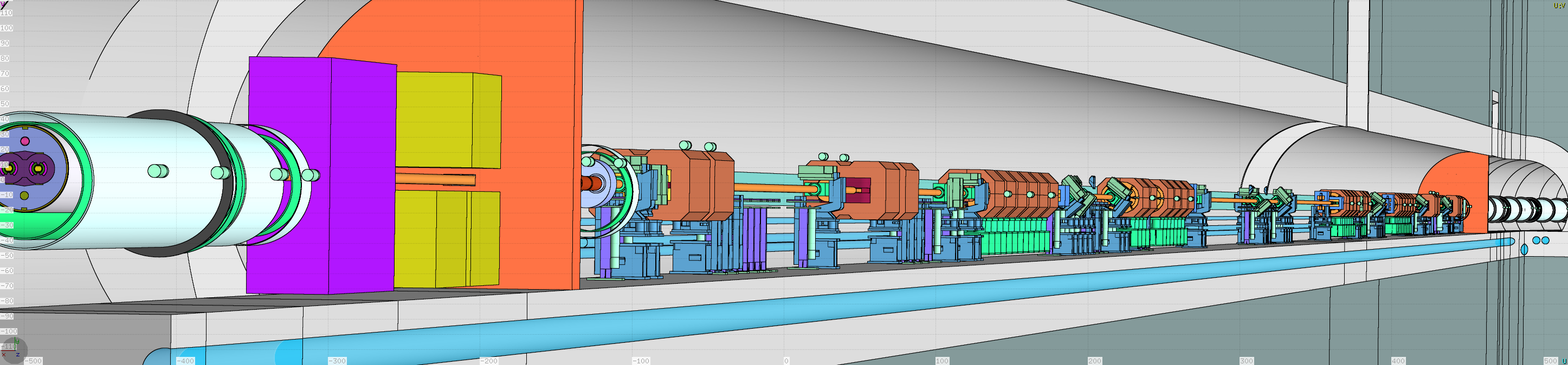This screenshot has height=365, width=1568.
Task: Select the pink circle on cryostat face
Action: pyautogui.click(x=25, y=141)
